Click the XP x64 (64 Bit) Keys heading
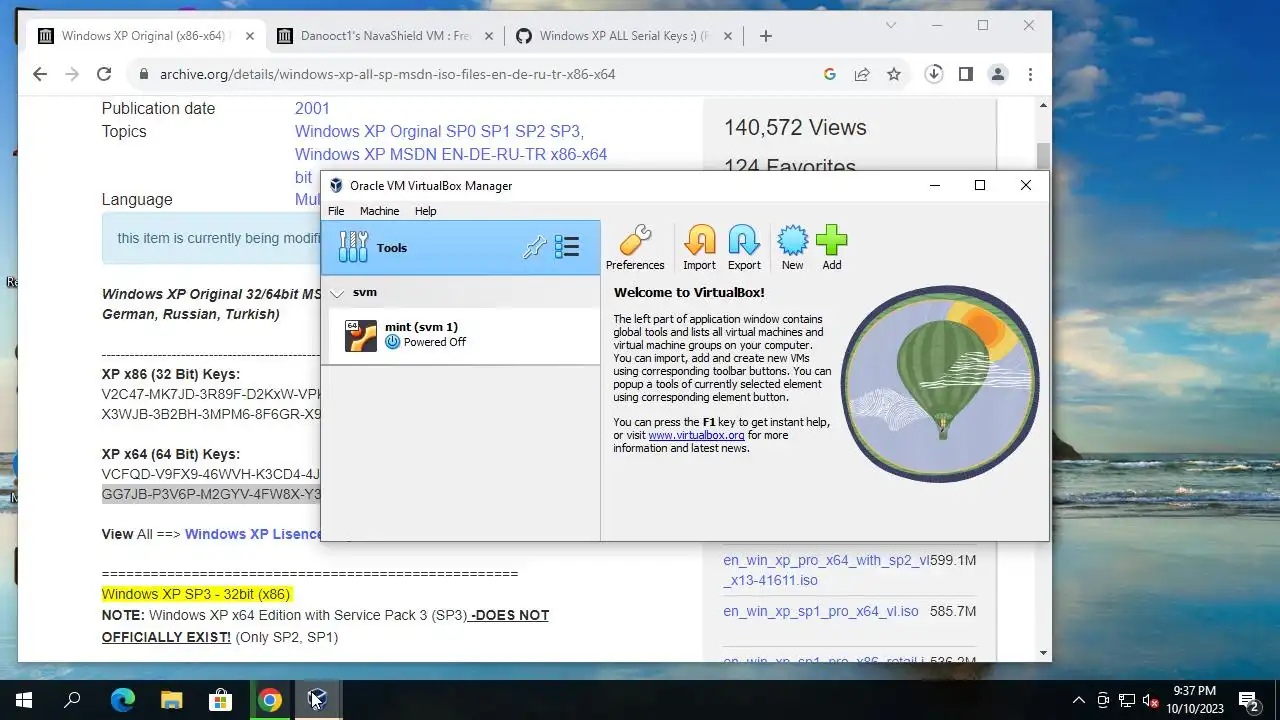Viewport: 1280px width, 720px height. point(171,454)
